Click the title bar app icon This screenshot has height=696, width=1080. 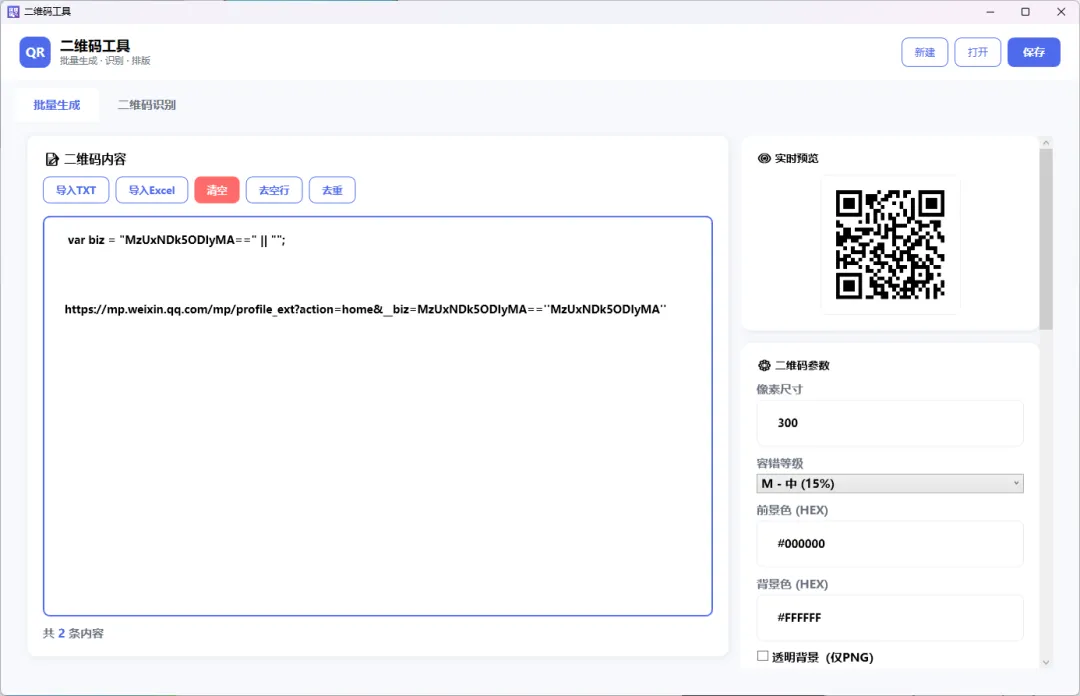(13, 12)
